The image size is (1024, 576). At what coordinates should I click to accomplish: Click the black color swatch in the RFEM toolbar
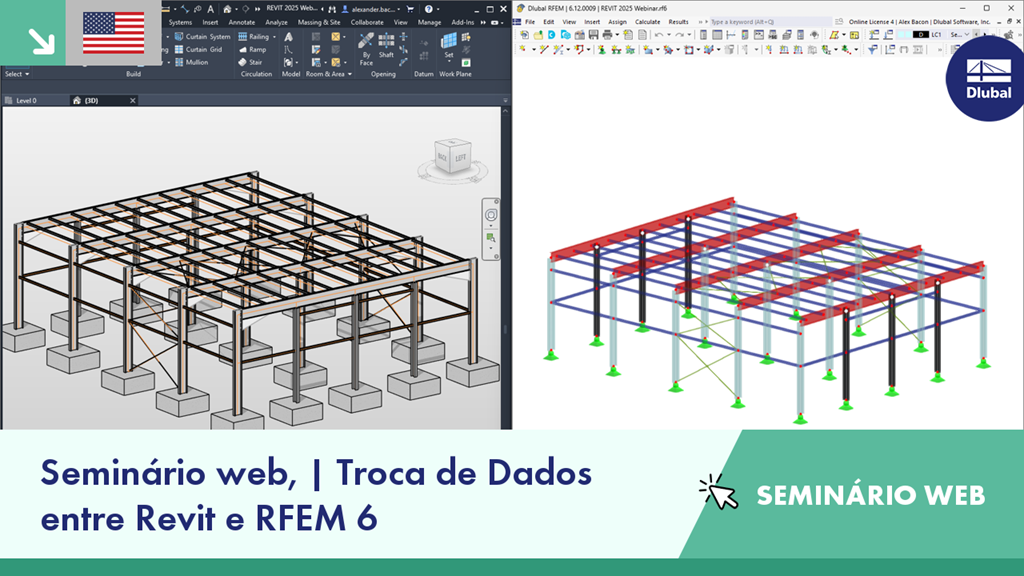click(x=919, y=36)
